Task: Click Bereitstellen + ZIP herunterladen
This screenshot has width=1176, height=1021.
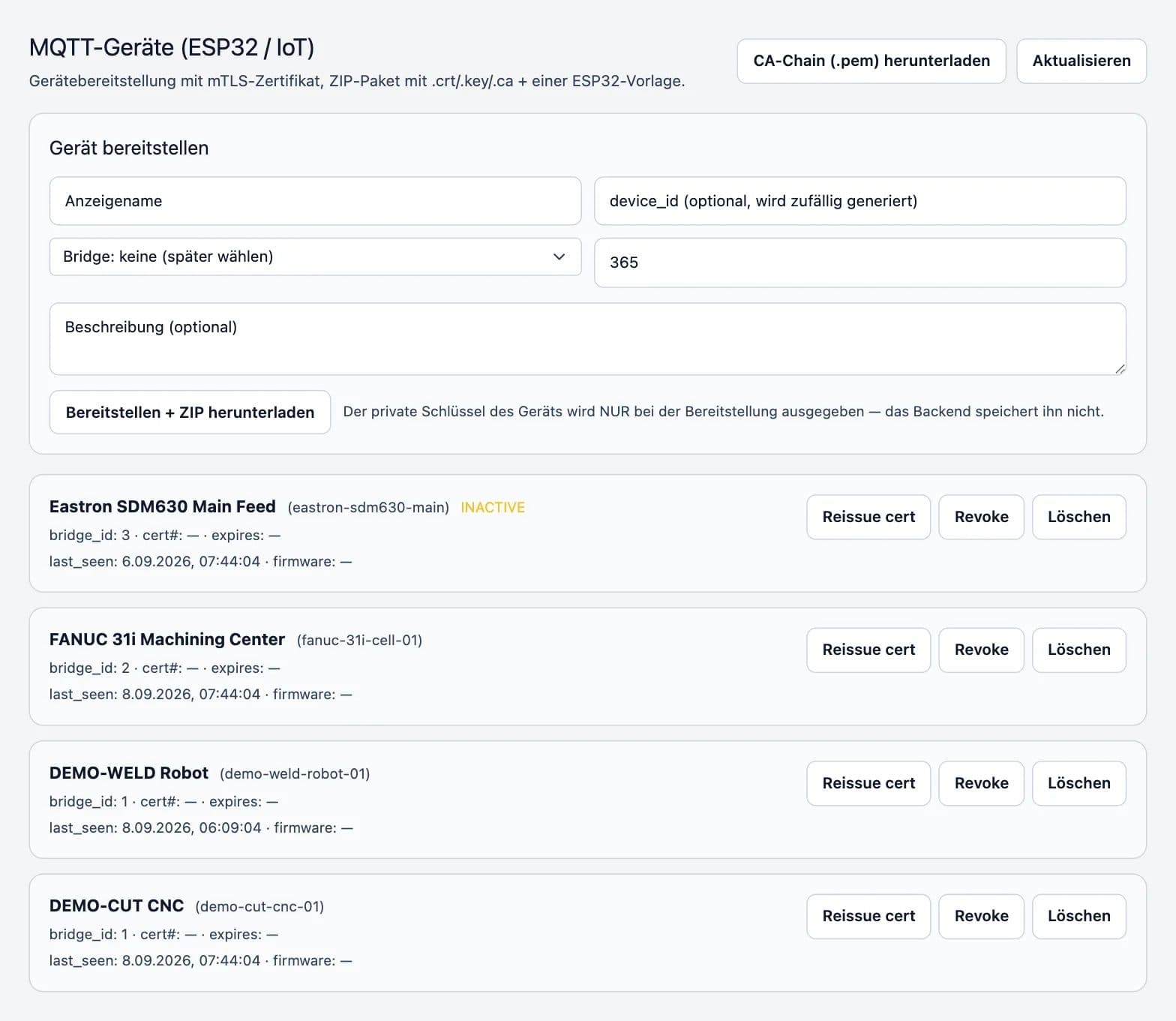Action: click(x=190, y=412)
